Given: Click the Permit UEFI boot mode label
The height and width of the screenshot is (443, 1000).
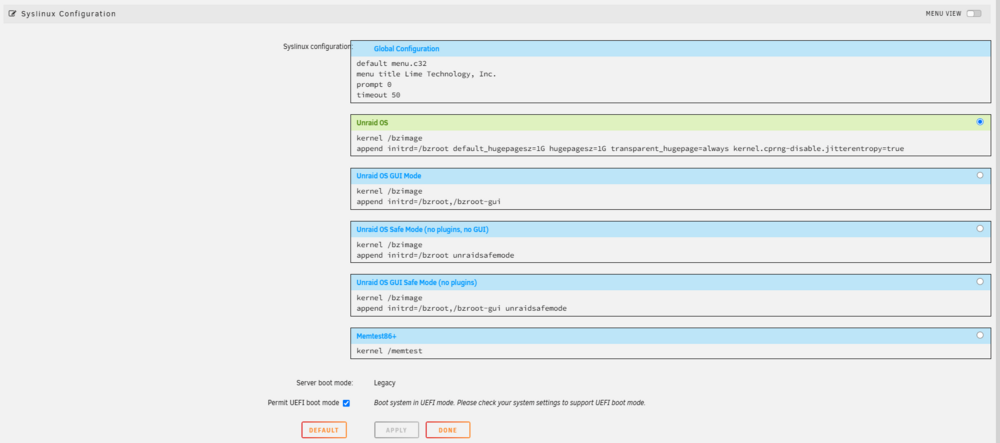Looking at the screenshot, I should pos(304,403).
